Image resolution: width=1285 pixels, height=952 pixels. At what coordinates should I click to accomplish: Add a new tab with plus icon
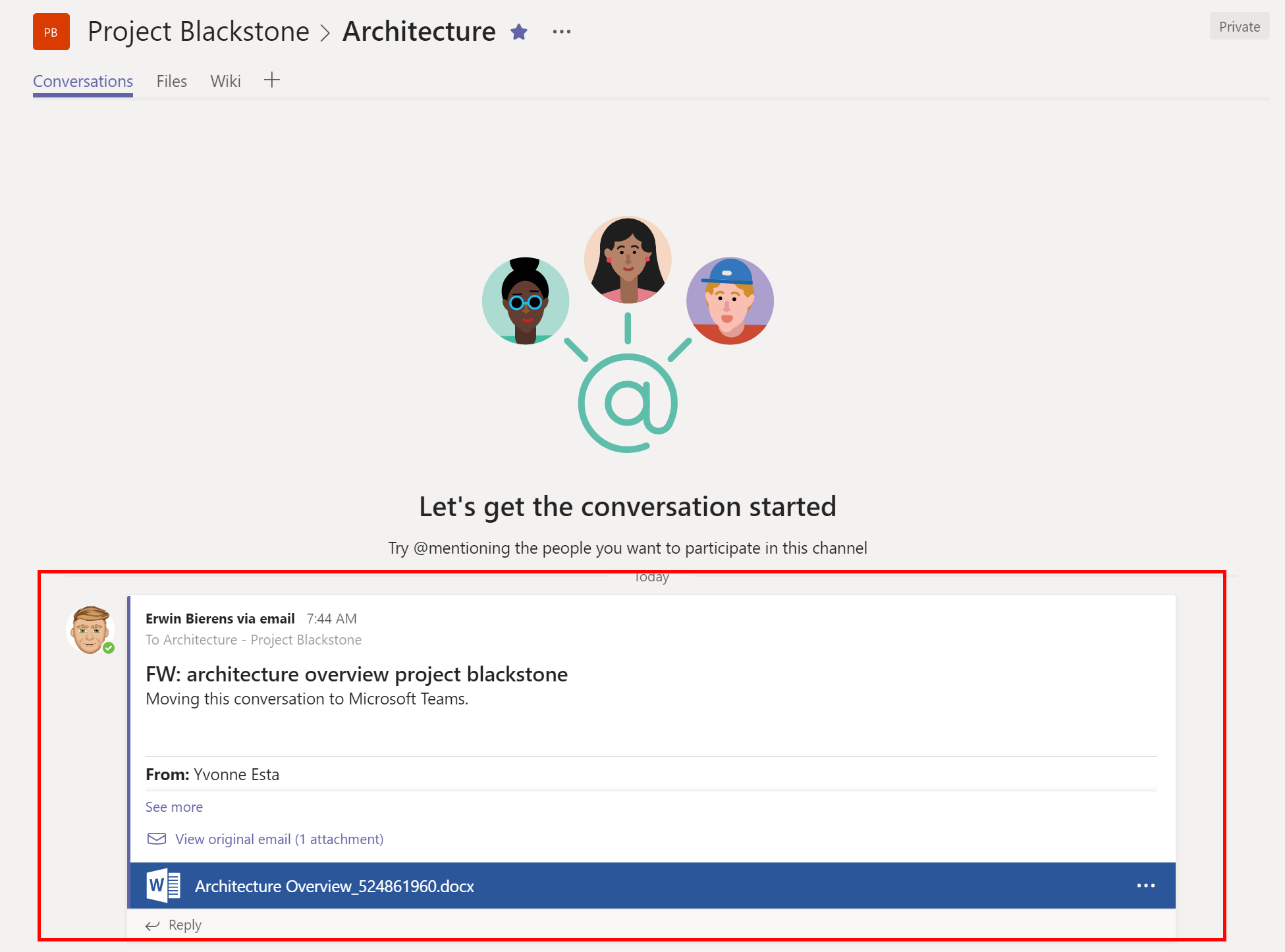[x=272, y=80]
